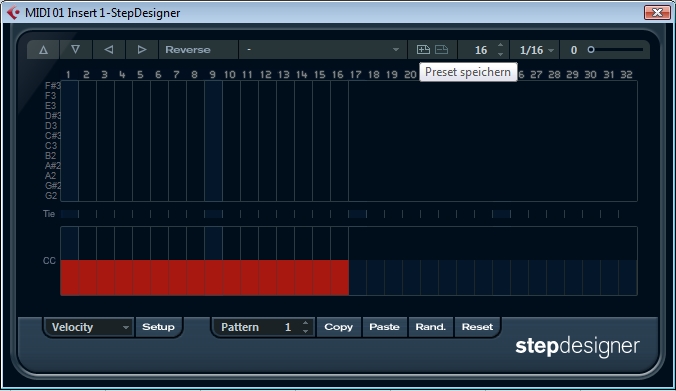Toggle Tie for step 17
The image size is (676, 391).
click(357, 214)
